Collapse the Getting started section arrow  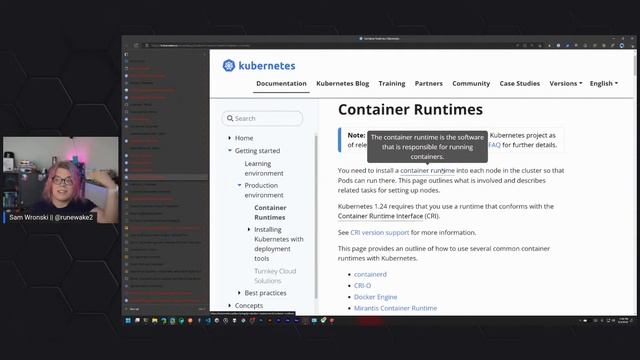[229, 151]
